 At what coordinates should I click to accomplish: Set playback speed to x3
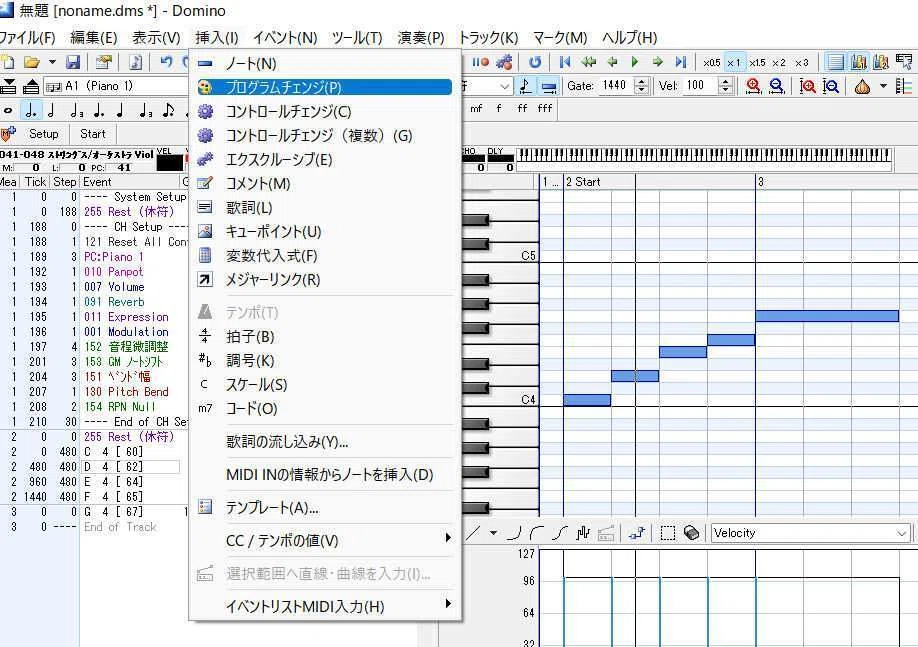801,63
